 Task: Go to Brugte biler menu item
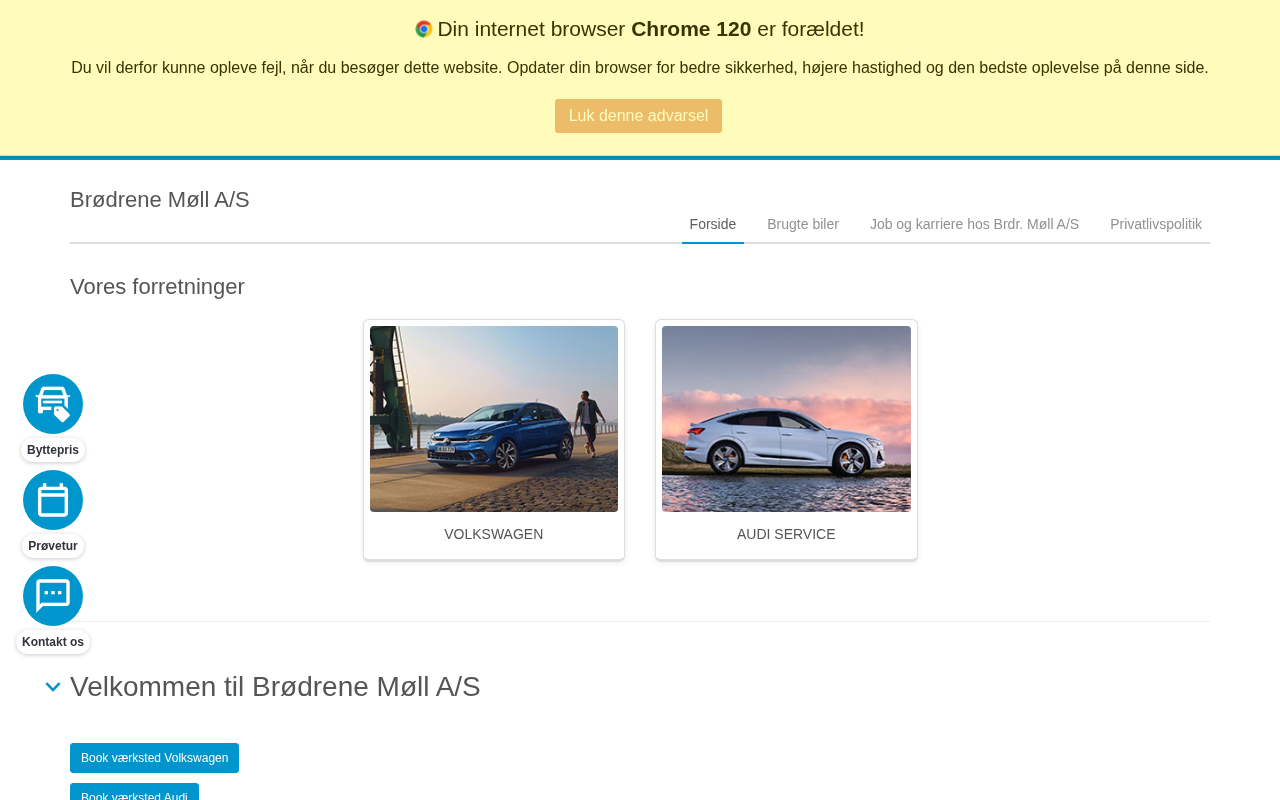tap(803, 225)
